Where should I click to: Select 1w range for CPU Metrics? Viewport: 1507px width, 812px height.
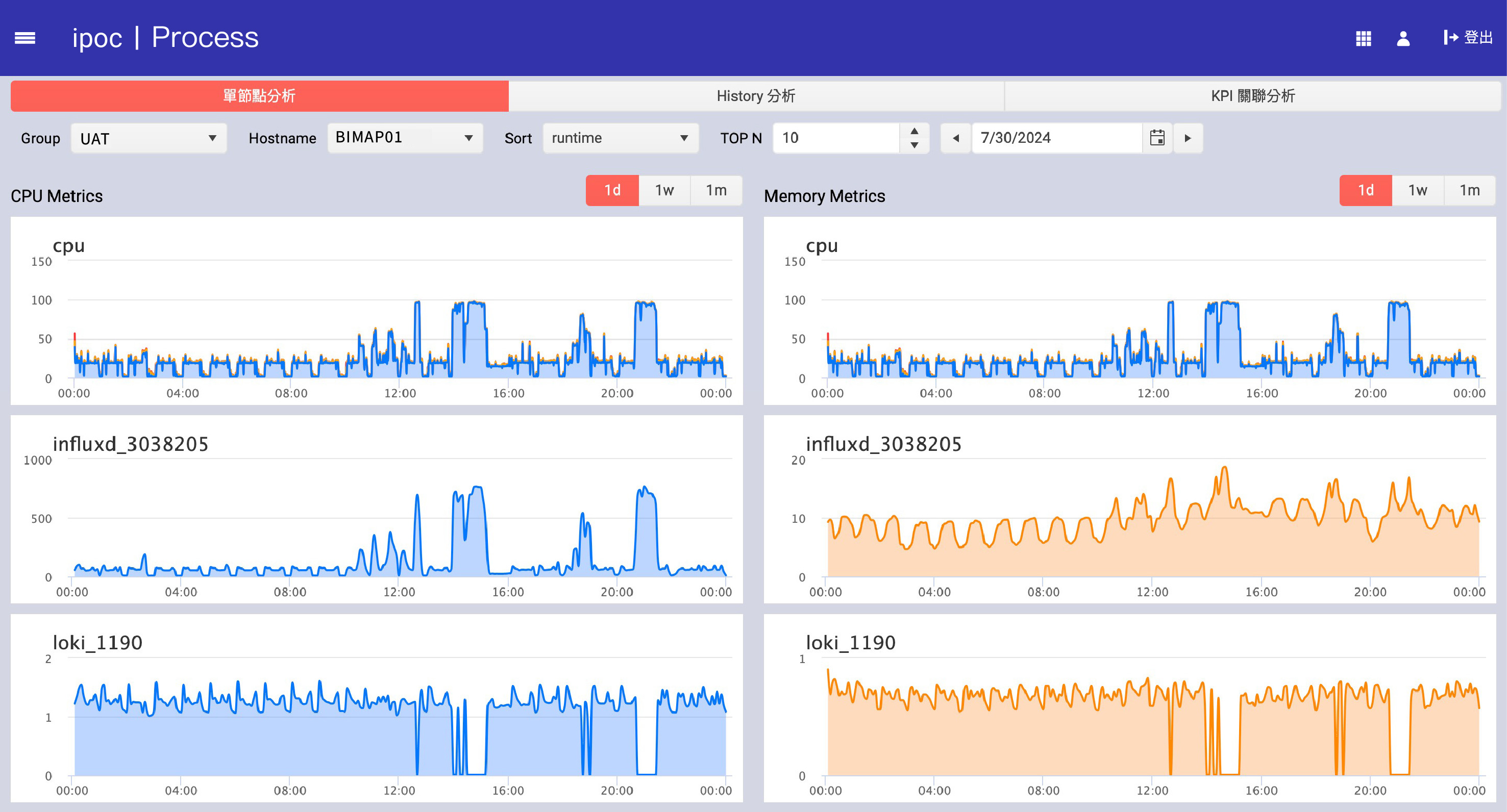coord(664,191)
